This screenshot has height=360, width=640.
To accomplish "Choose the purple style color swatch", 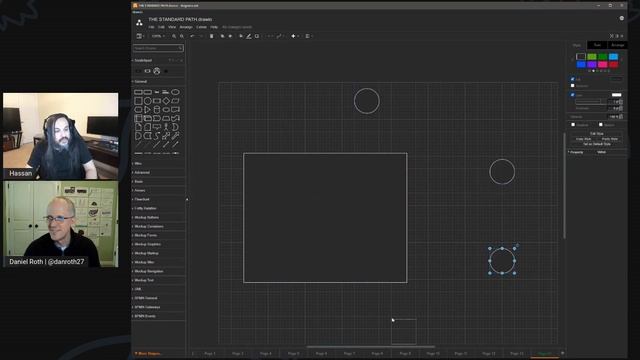I will [x=592, y=64].
